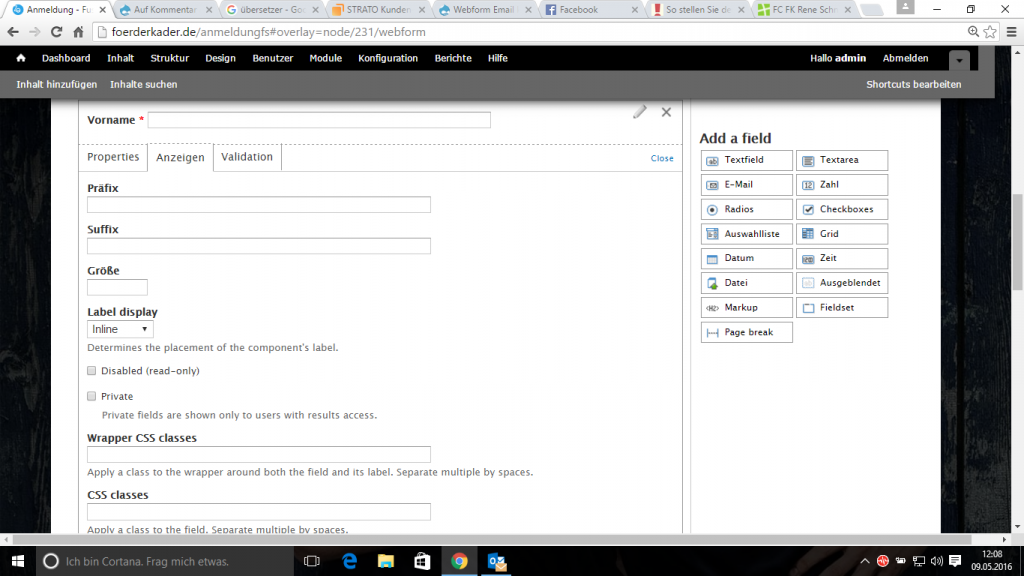The width and height of the screenshot is (1024, 576).
Task: Open the Struktur admin menu
Action: [169, 58]
